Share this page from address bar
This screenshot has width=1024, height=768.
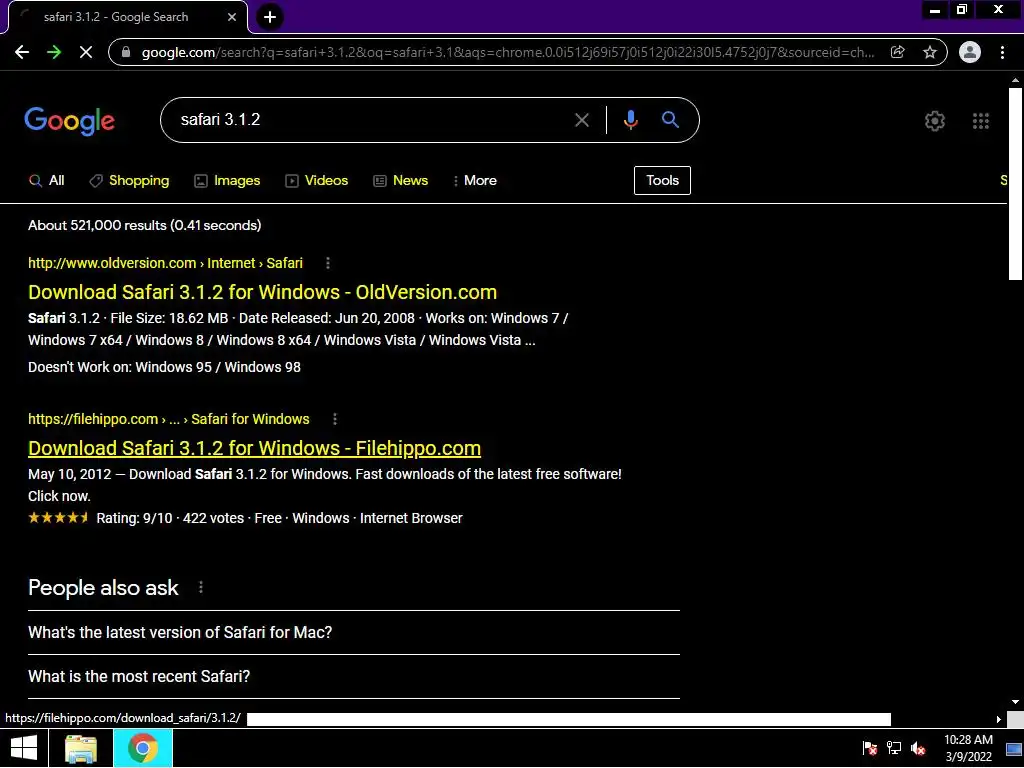click(x=898, y=52)
